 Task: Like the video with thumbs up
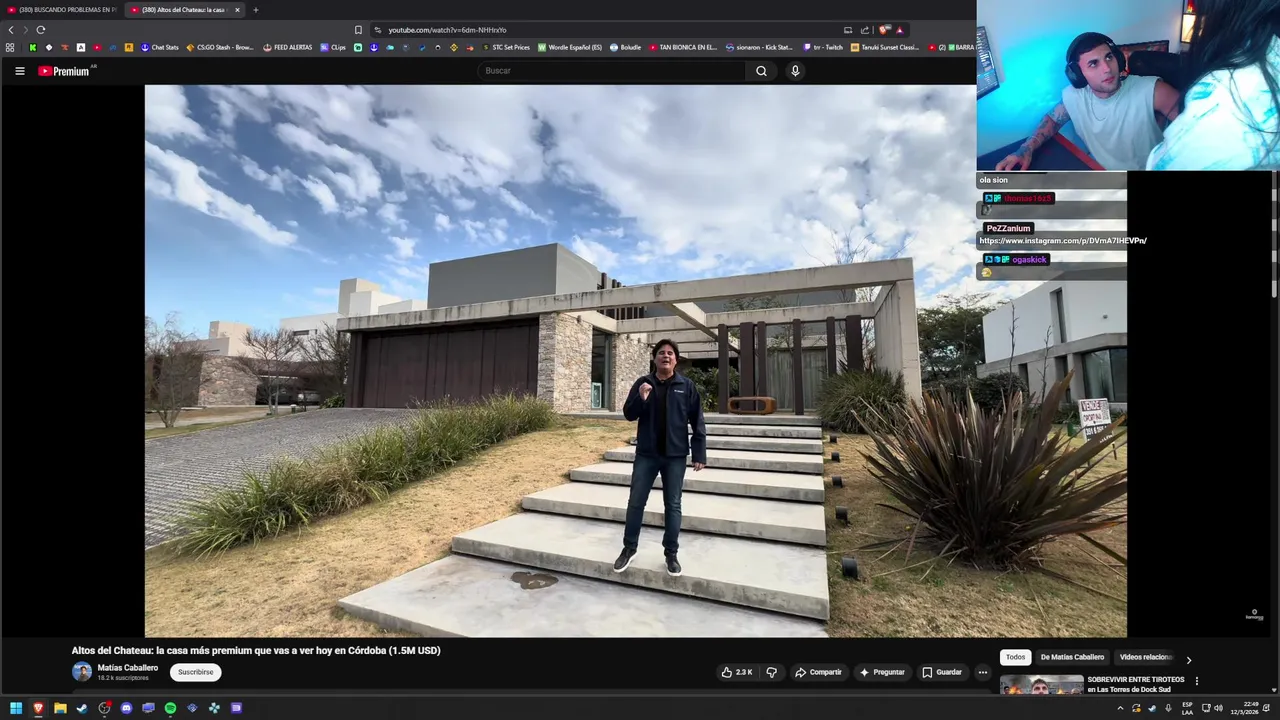(x=737, y=672)
